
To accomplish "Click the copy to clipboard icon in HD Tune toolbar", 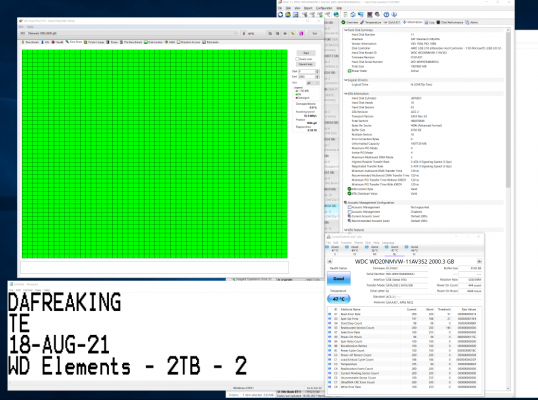I will (x=270, y=34).
